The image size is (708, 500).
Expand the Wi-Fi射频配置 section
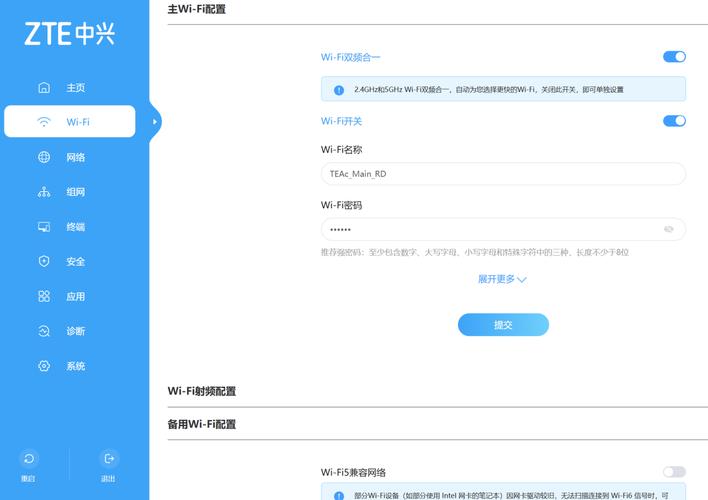202,391
